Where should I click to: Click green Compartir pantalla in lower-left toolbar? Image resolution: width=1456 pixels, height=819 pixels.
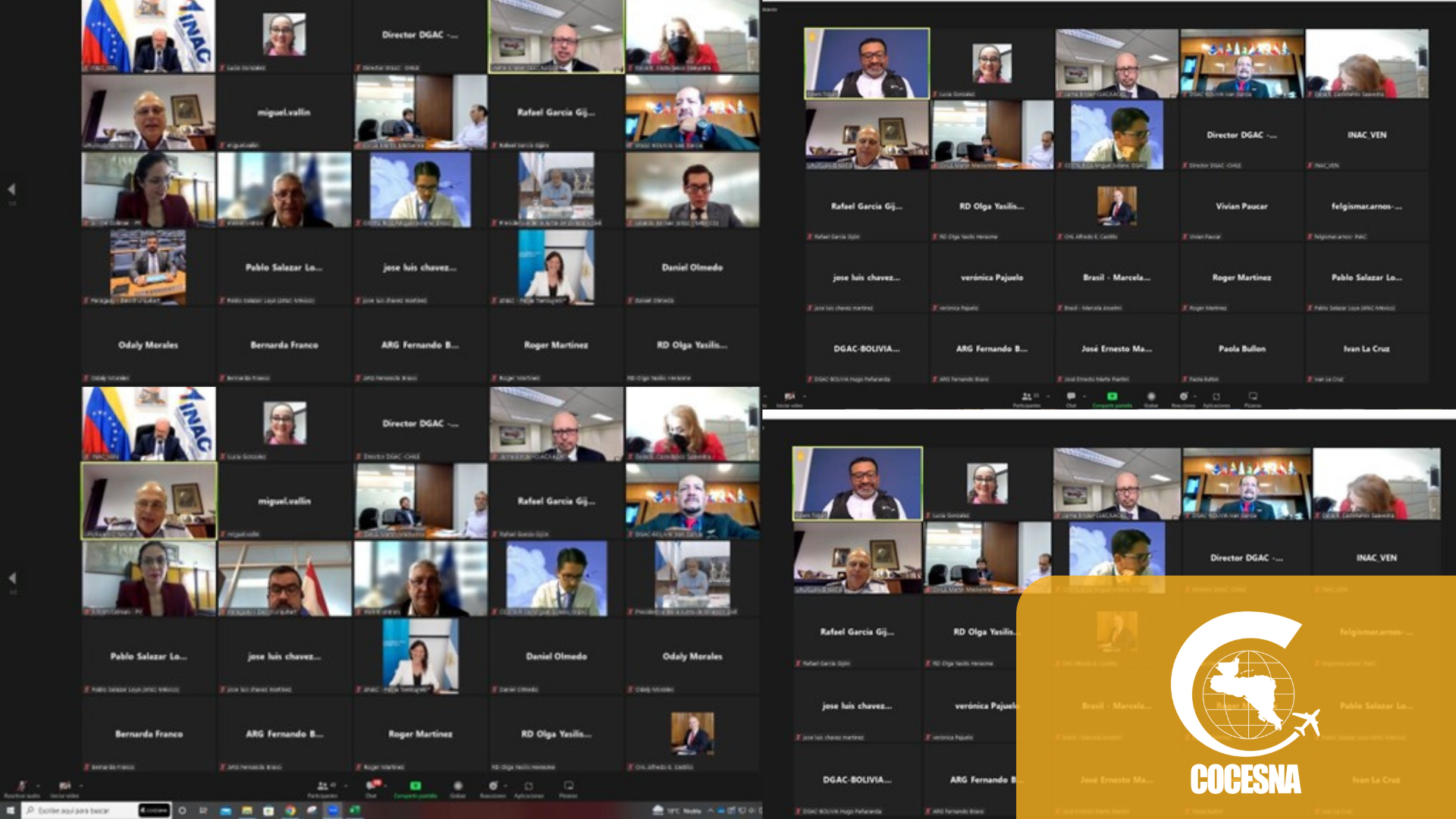416,786
